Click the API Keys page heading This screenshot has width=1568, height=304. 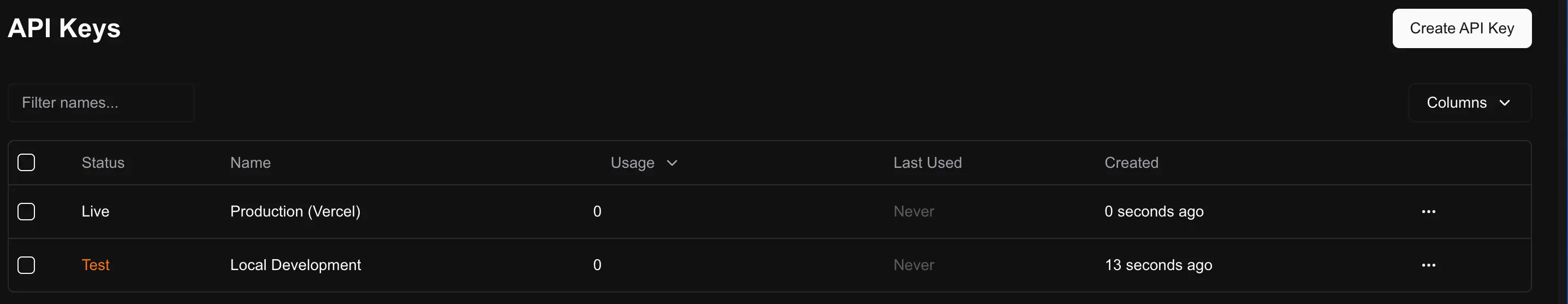[x=64, y=28]
